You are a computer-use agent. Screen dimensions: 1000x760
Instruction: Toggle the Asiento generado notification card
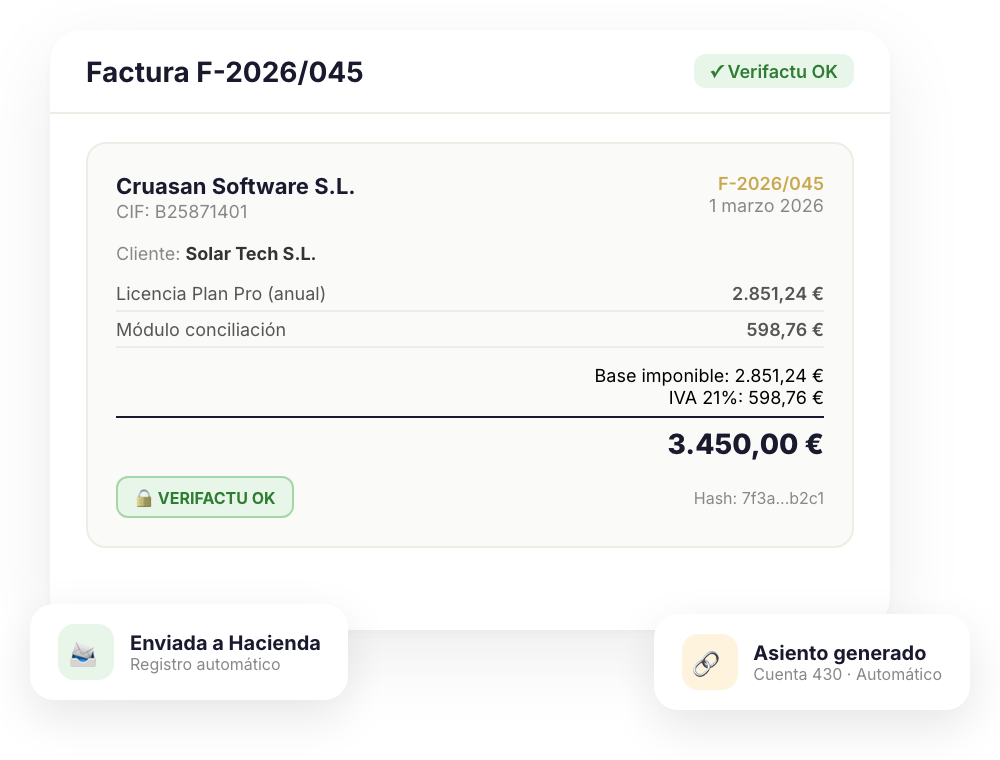[812, 662]
